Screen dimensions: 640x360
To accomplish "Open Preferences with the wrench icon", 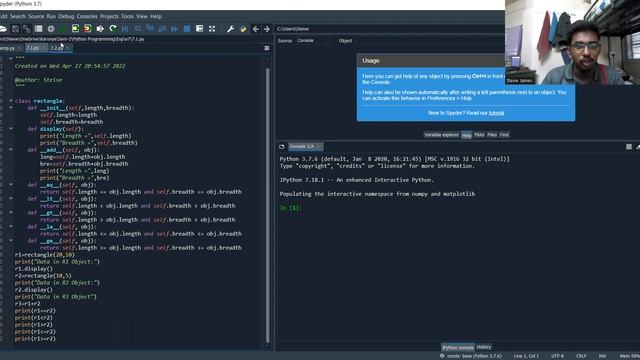I will pyautogui.click(x=231, y=29).
